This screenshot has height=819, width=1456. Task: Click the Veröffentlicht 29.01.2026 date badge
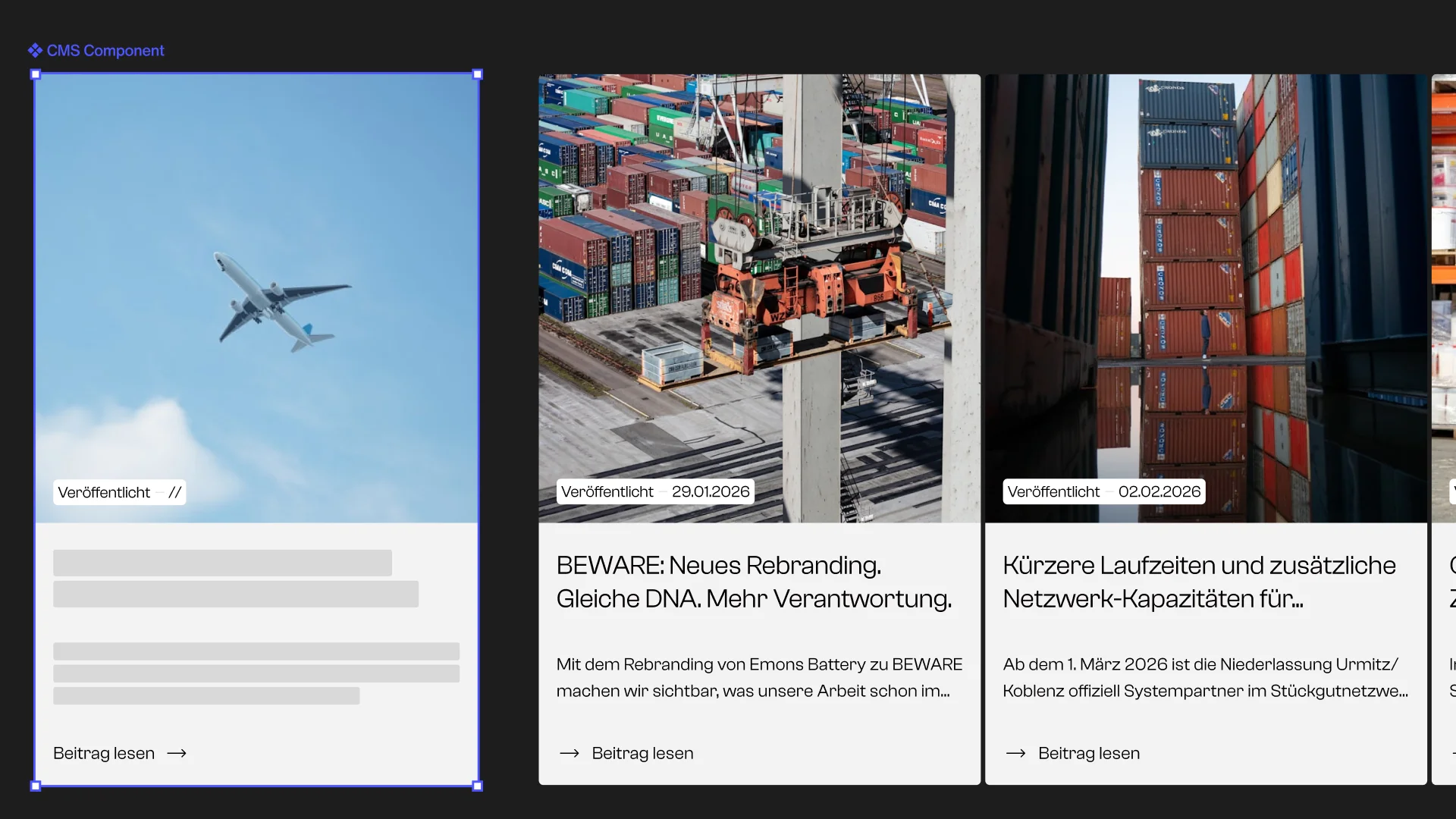655,491
